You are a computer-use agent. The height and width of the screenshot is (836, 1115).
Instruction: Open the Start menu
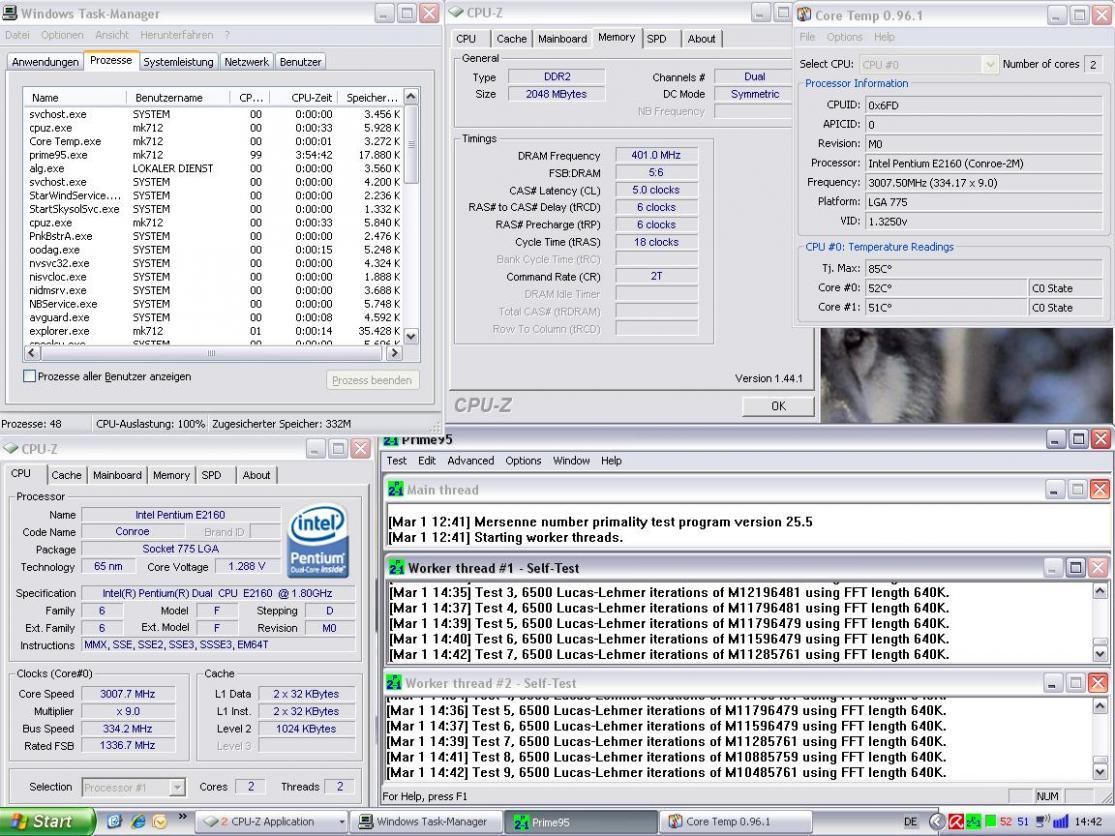click(47, 821)
